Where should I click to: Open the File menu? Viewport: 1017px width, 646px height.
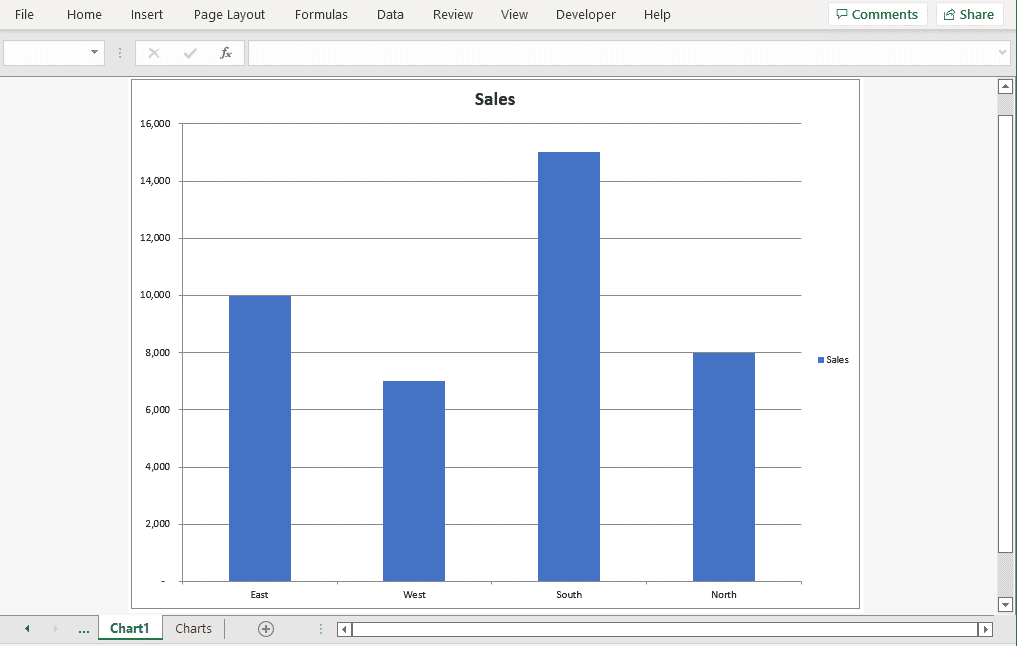(23, 14)
